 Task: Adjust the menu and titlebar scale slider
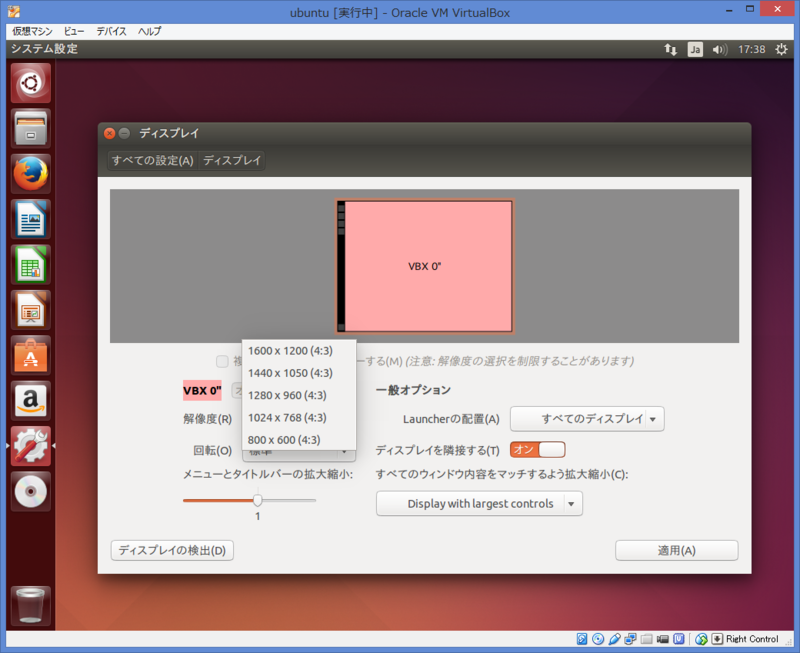click(257, 499)
